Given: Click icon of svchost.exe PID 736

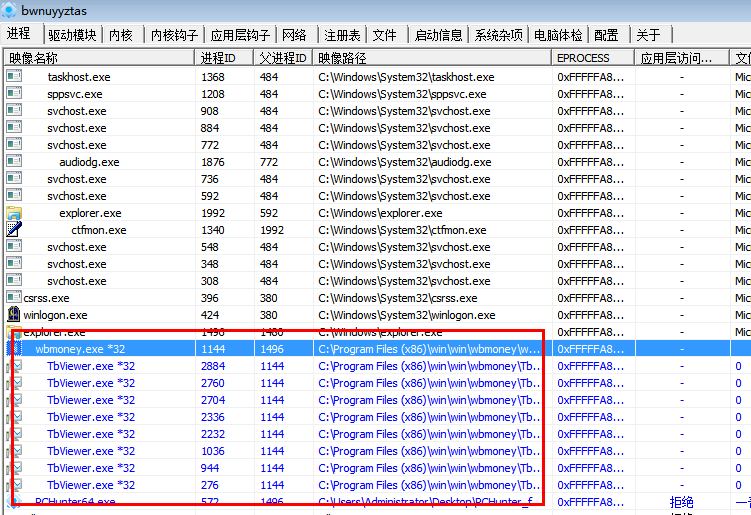Looking at the screenshot, I should 14,178.
